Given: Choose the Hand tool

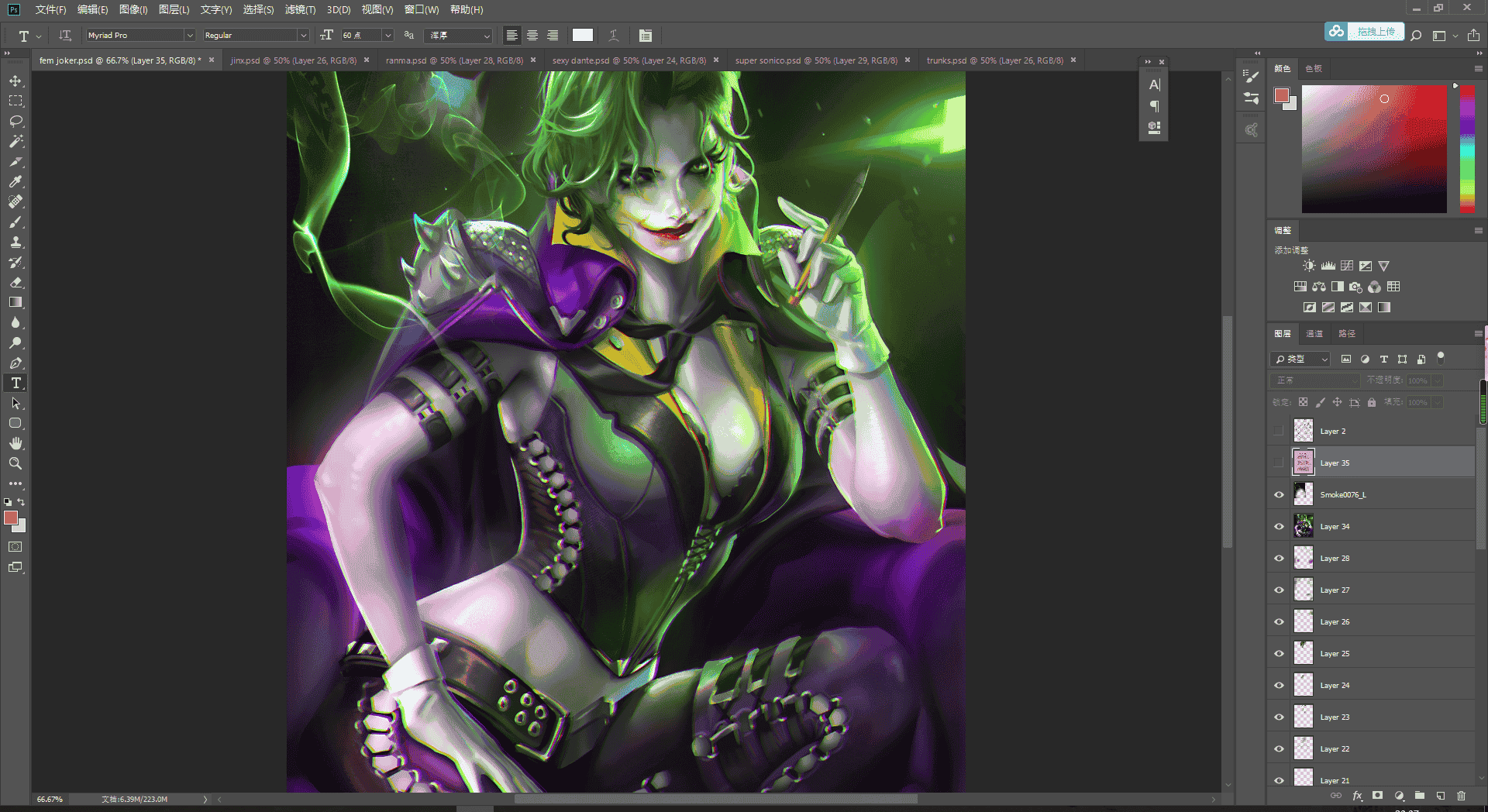Looking at the screenshot, I should [x=15, y=443].
